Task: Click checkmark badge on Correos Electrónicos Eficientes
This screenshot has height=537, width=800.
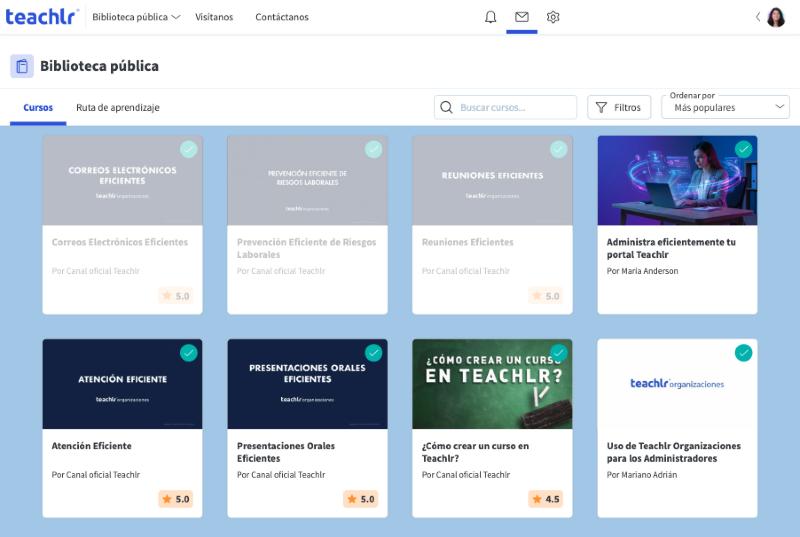Action: 188,149
